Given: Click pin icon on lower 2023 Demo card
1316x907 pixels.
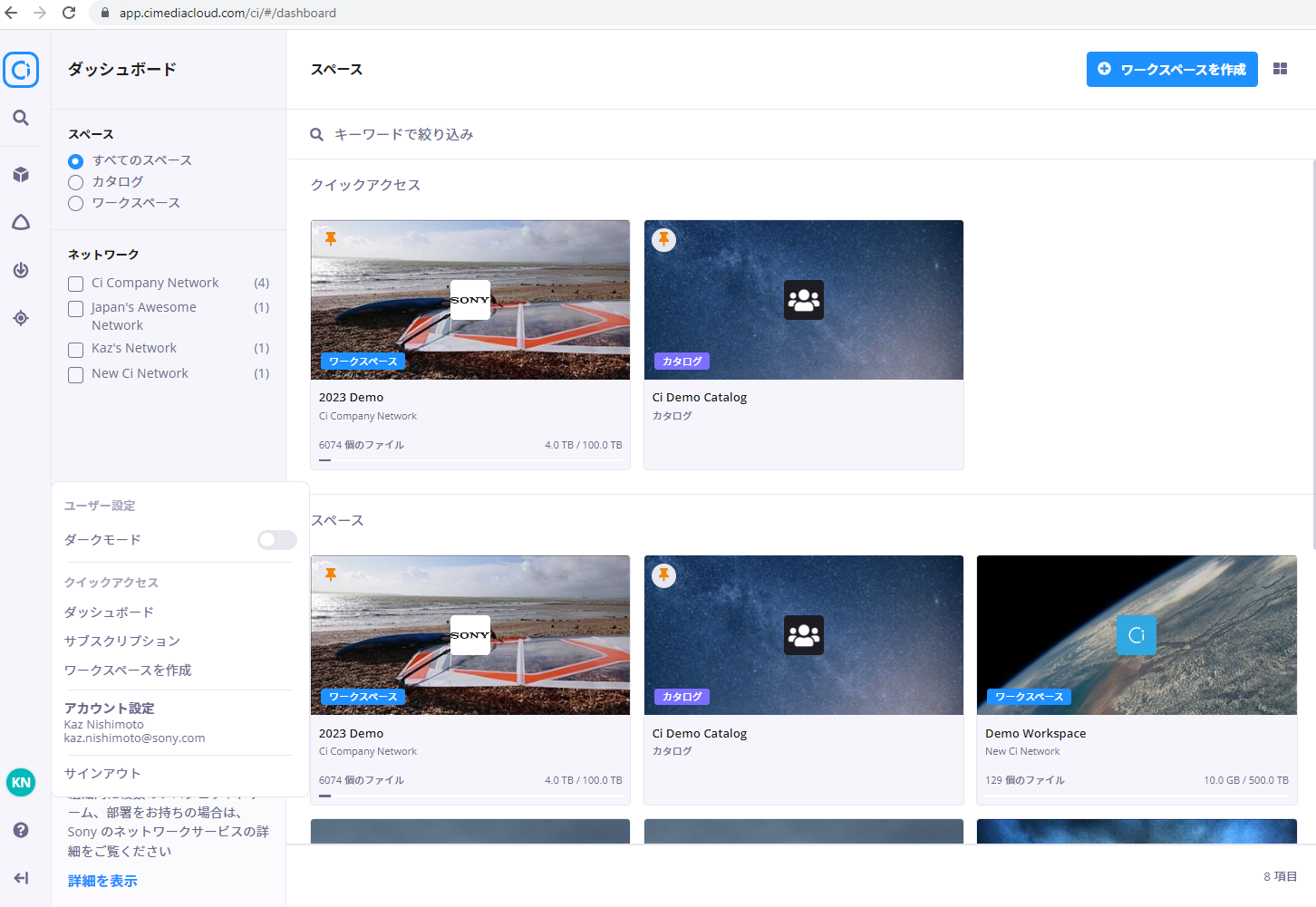Looking at the screenshot, I should coord(331,574).
